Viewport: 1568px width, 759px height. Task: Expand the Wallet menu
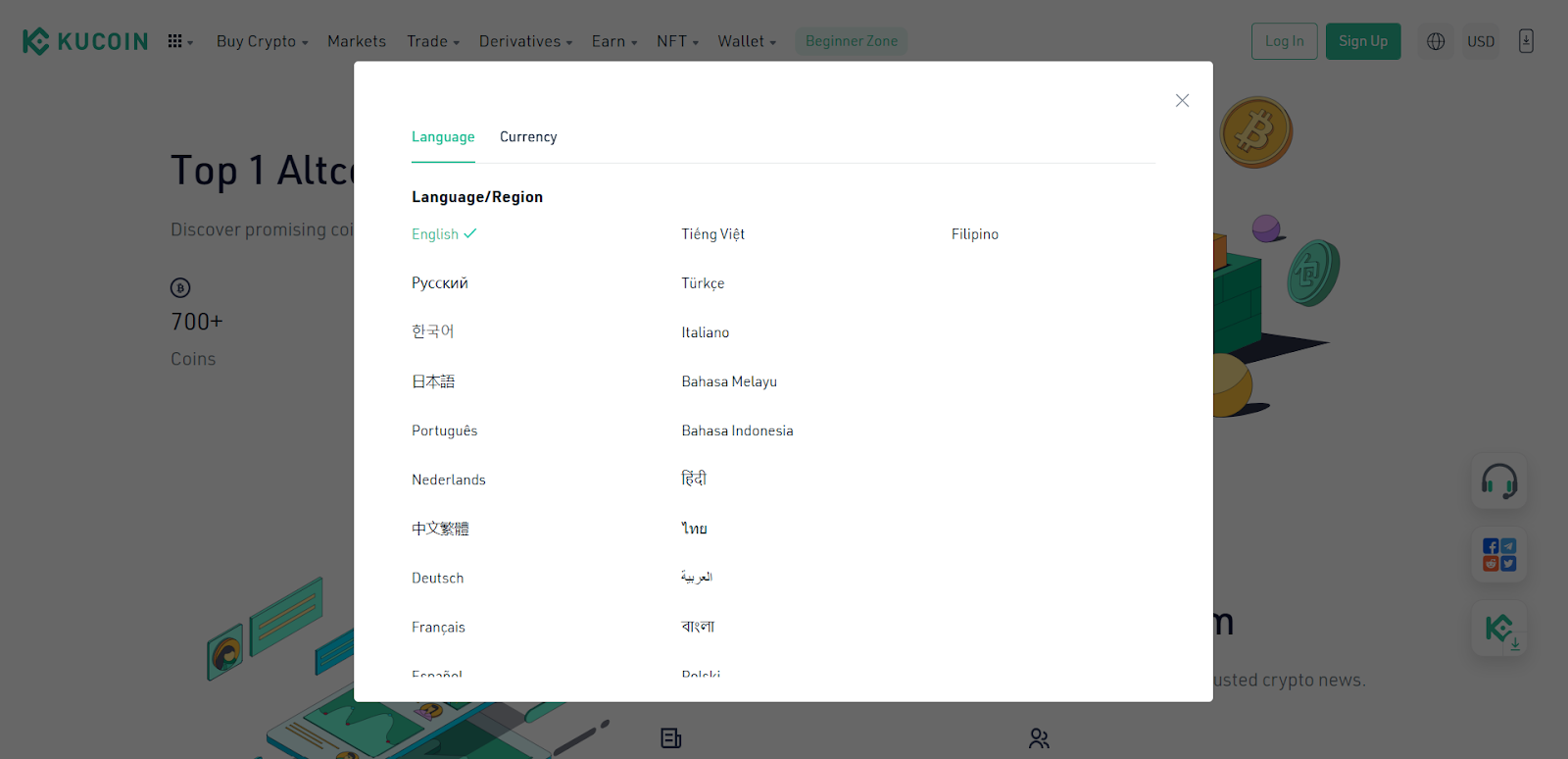click(x=747, y=41)
